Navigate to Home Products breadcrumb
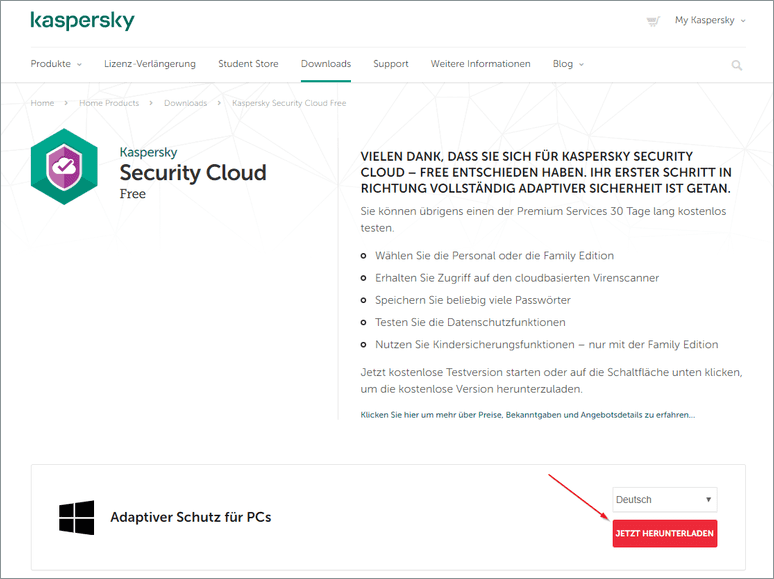Screen dimensions: 774x579 pyautogui.click(x=109, y=103)
